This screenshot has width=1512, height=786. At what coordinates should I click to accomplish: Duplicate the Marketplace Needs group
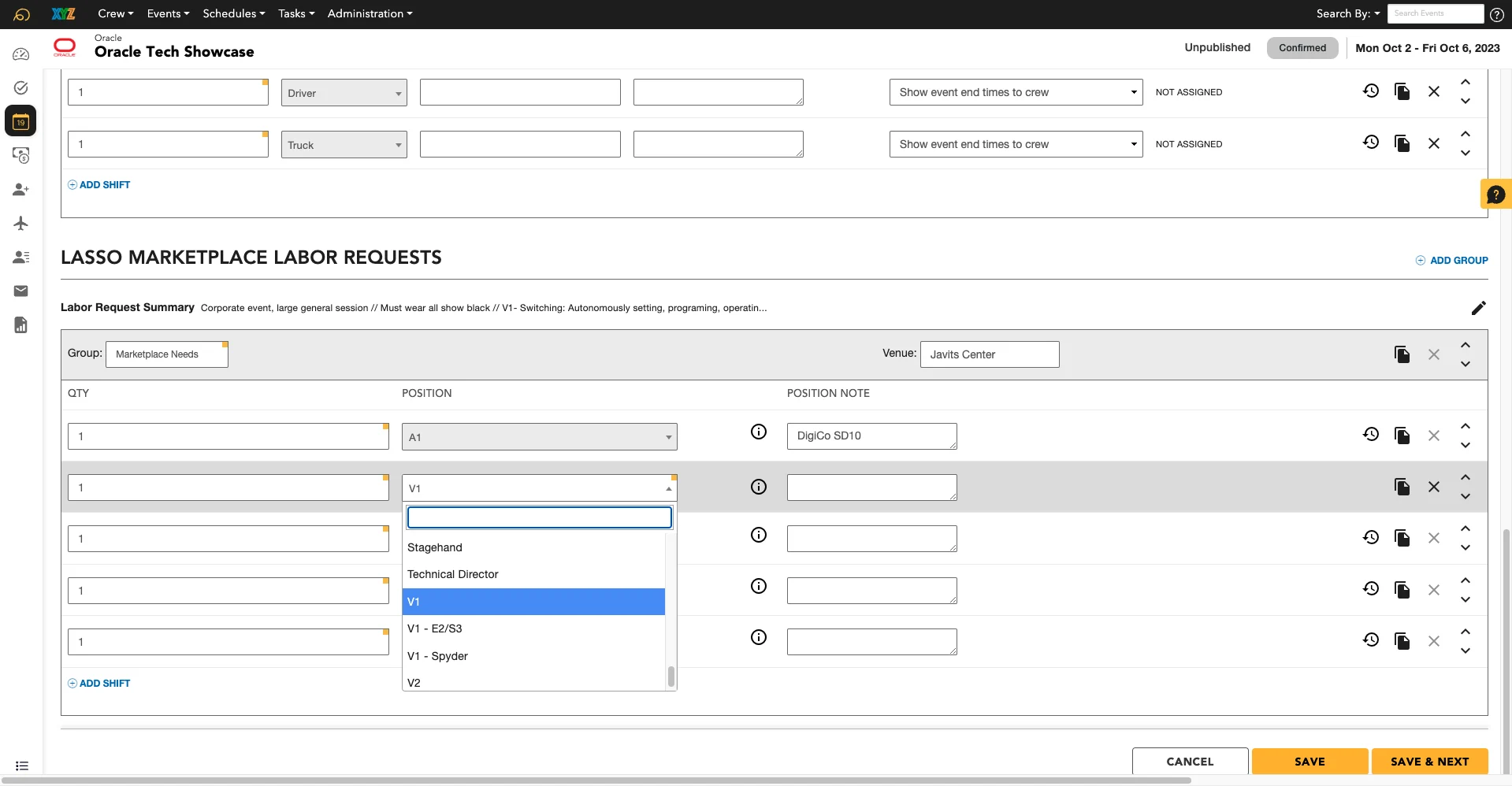(x=1402, y=354)
